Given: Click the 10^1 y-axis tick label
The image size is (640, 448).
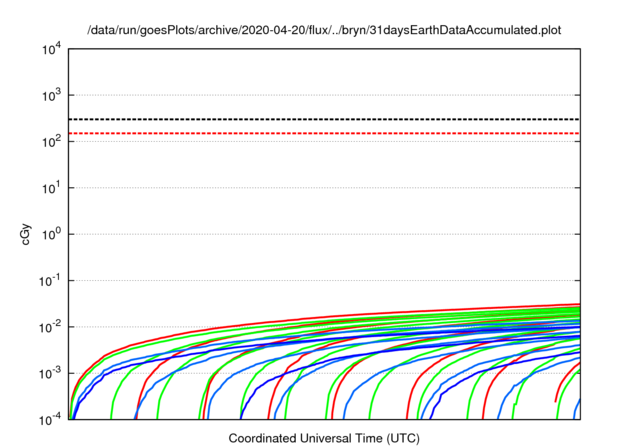Looking at the screenshot, I should pyautogui.click(x=52, y=188).
